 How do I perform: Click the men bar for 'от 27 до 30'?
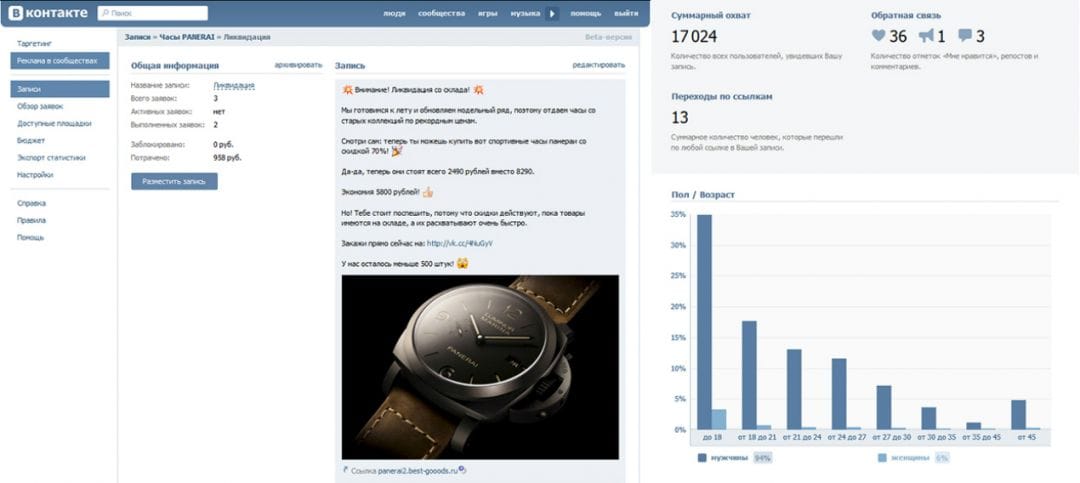(x=884, y=407)
